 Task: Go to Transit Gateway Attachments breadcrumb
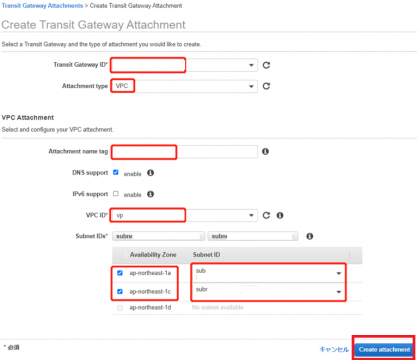pyautogui.click(x=42, y=6)
